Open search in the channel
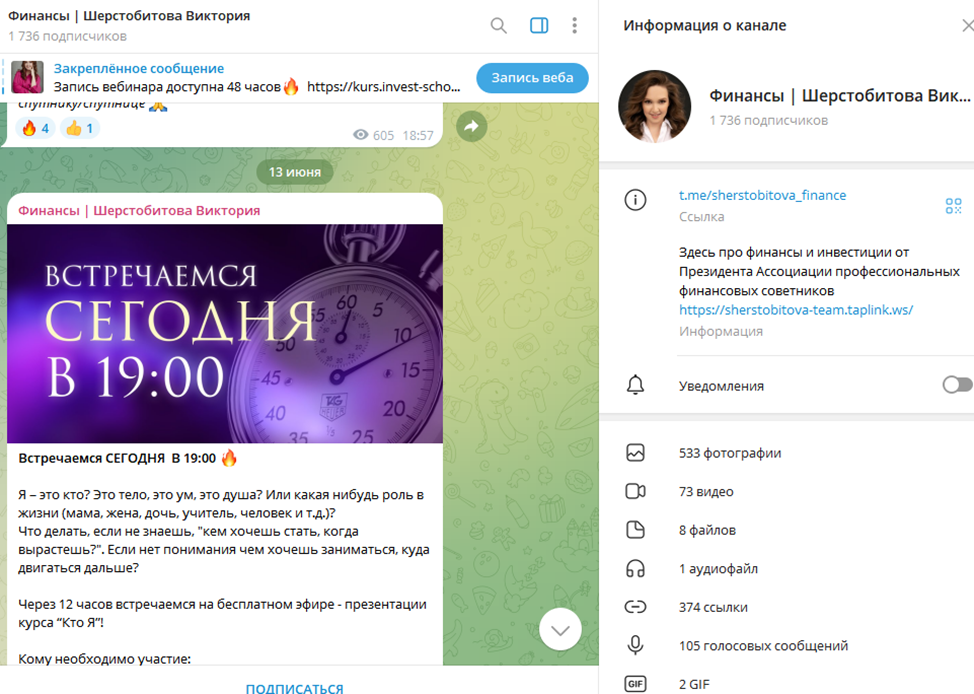This screenshot has height=694, width=974. click(x=498, y=25)
